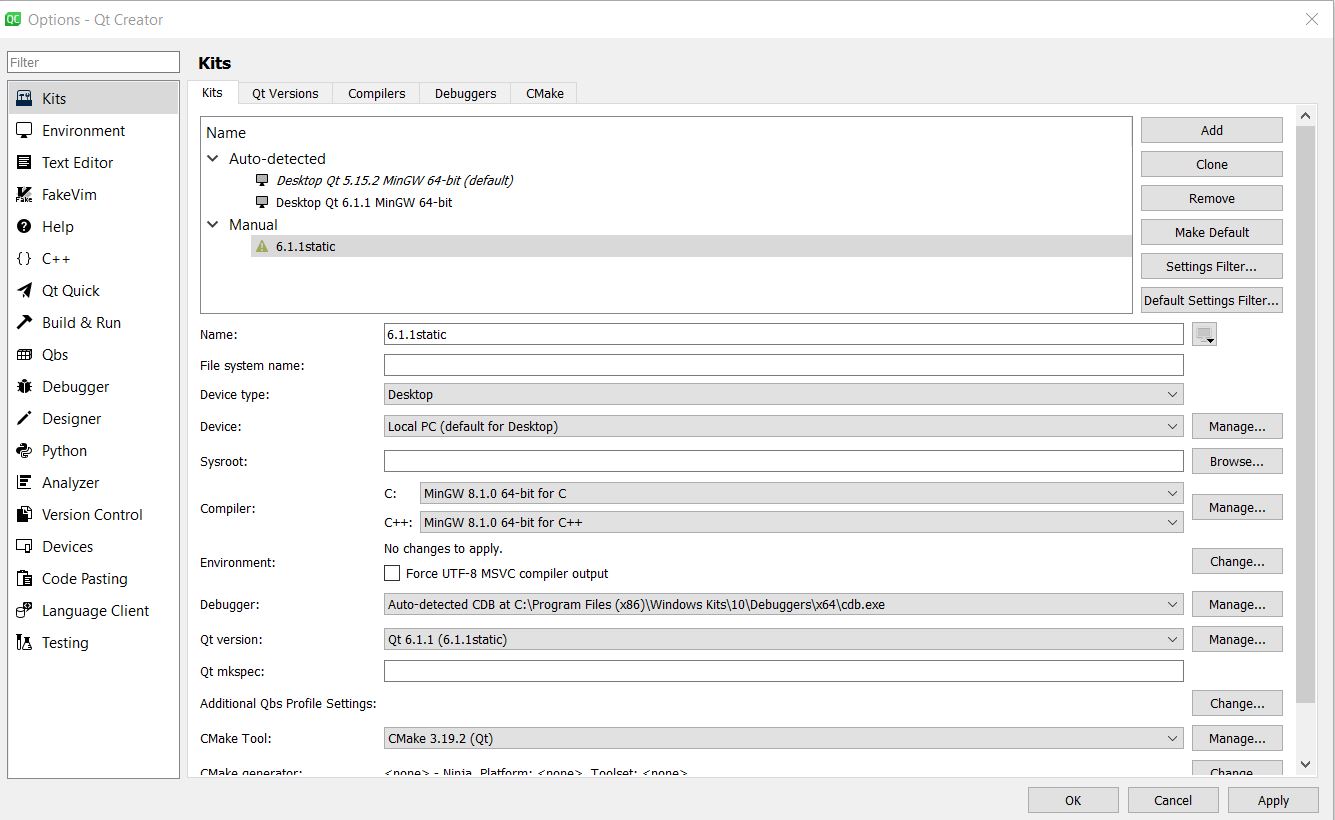The height and width of the screenshot is (820, 1335).
Task: Open the Qbs settings category
Action: click(93, 354)
